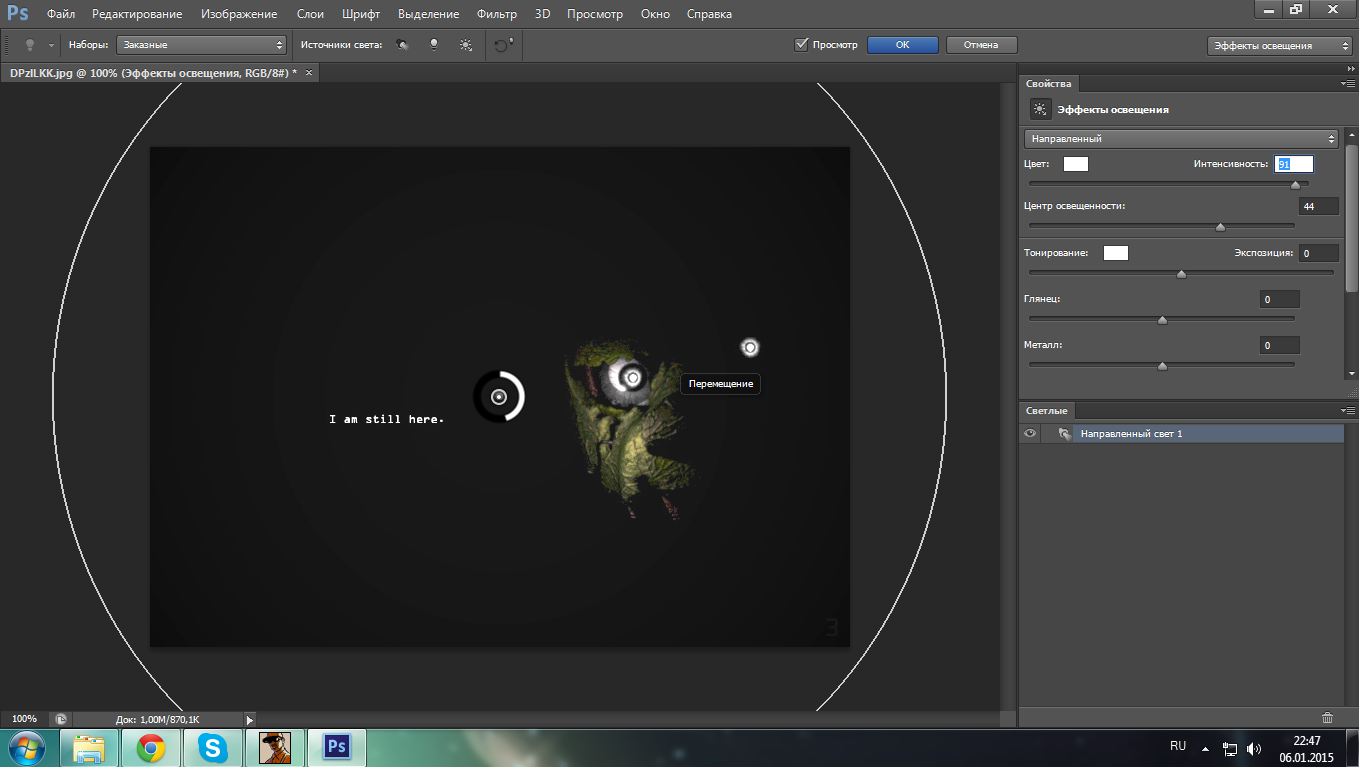Image resolution: width=1359 pixels, height=767 pixels.
Task: Click the Центр освещенности slider handle
Action: (1220, 227)
